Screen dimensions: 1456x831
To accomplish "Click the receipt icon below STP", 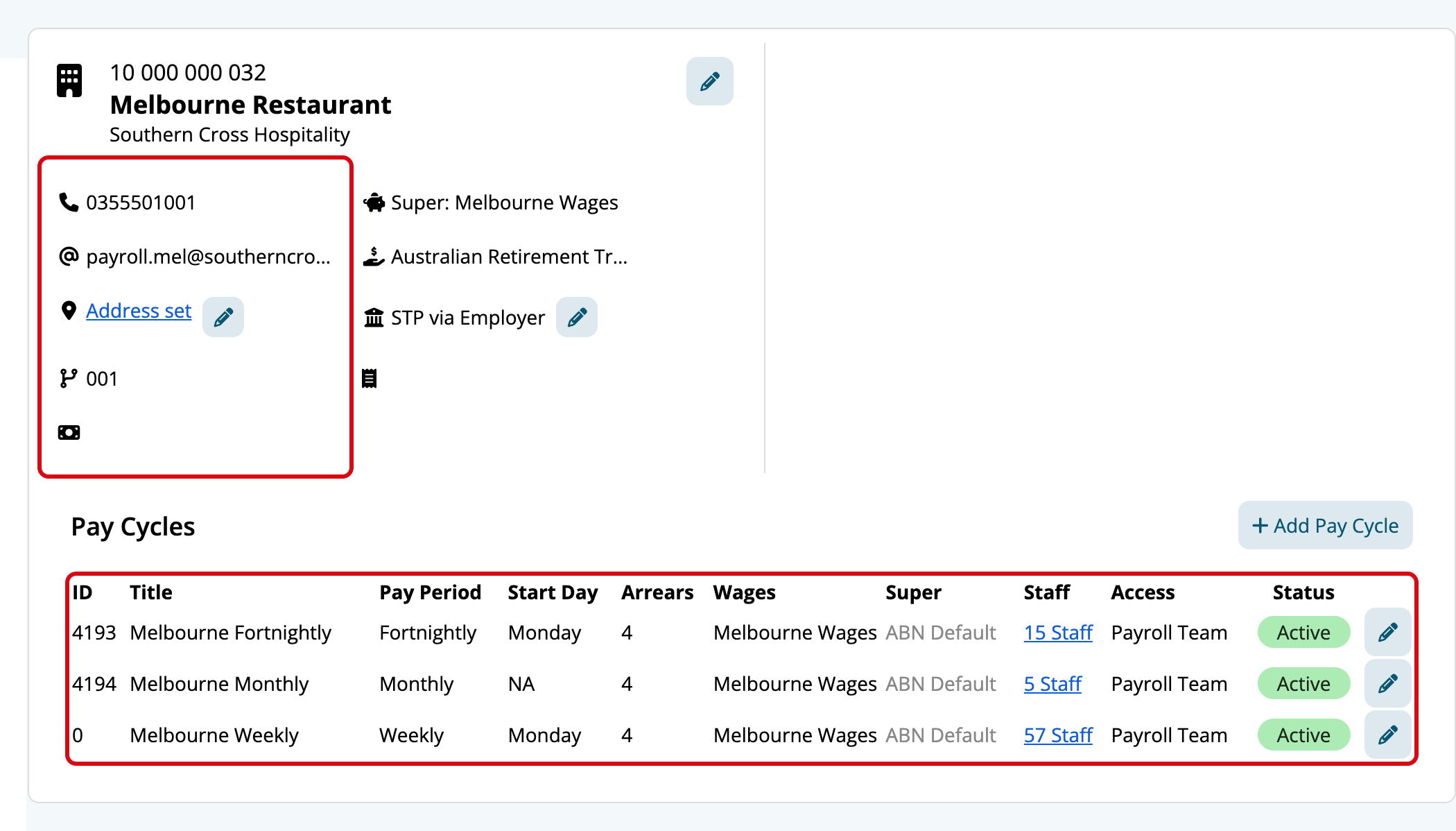I will pos(370,378).
